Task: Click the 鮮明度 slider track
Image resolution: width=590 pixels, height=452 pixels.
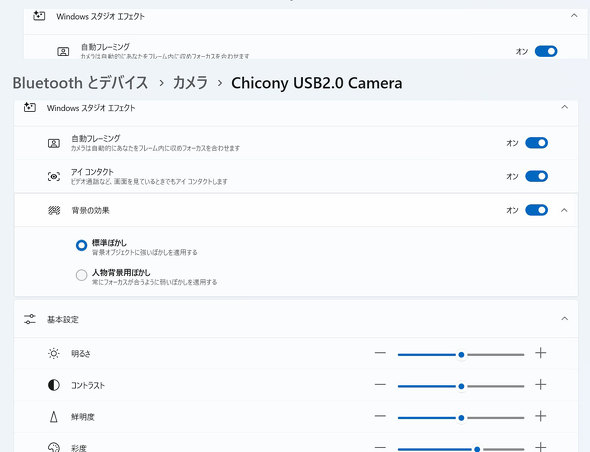Action: 461,418
